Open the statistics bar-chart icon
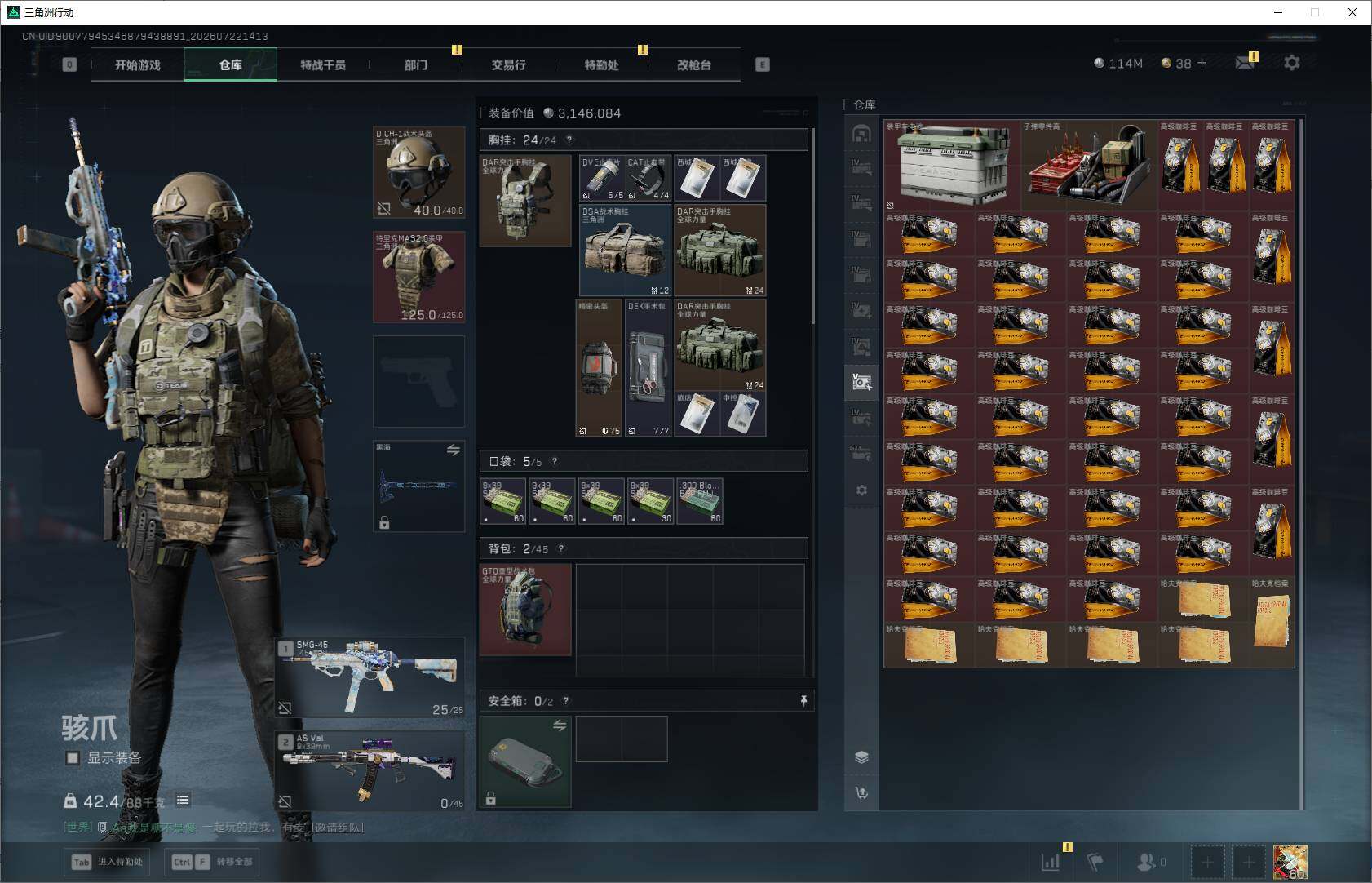1372x883 pixels. point(1051,862)
